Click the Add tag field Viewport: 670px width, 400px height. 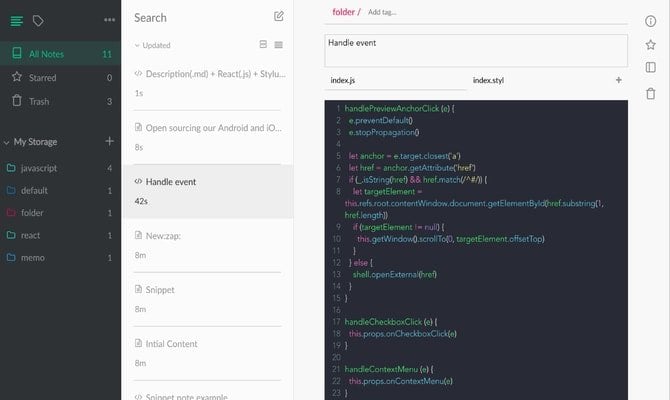point(382,12)
